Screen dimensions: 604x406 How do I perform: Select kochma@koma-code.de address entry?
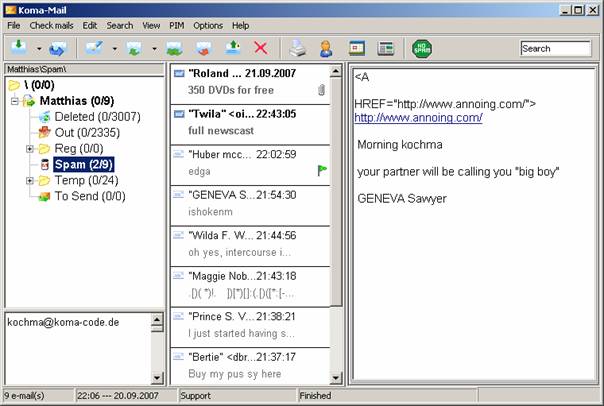click(63, 322)
